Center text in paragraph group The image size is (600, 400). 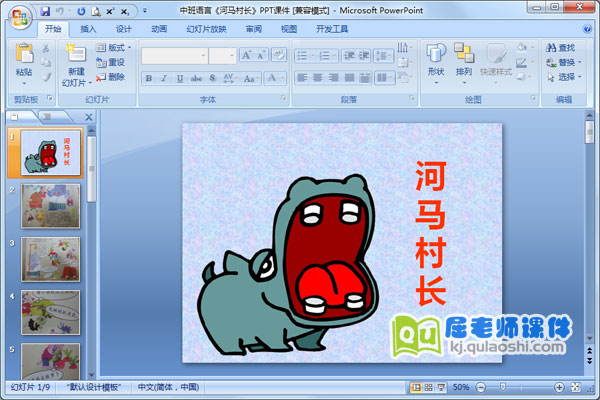[x=318, y=78]
